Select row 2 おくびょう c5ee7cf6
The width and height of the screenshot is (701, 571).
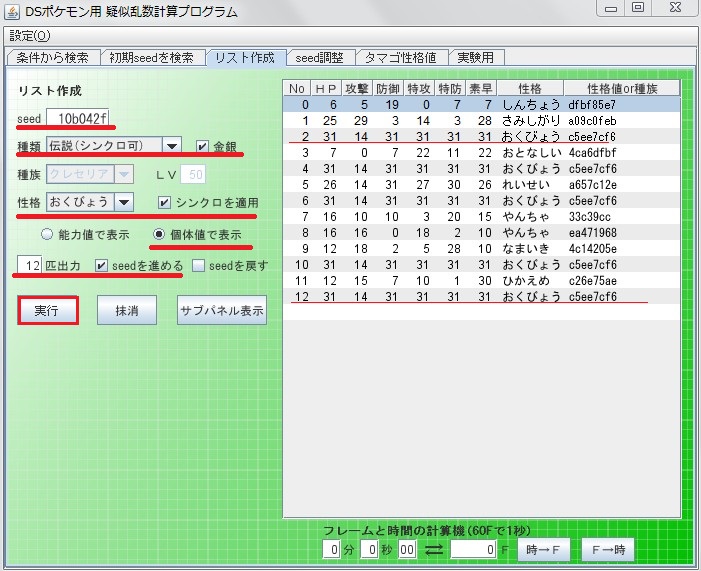pos(482,137)
